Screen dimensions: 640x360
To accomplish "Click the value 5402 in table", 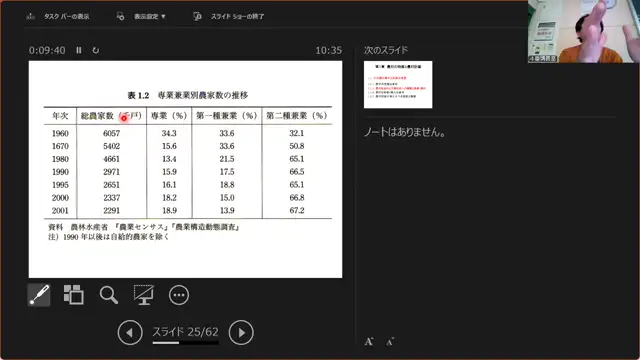I will click(111, 146).
